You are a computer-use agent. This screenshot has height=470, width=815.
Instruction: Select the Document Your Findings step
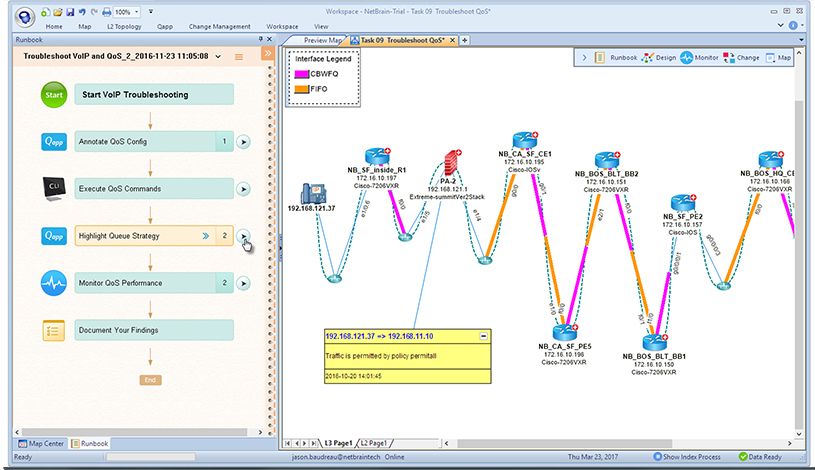point(154,330)
